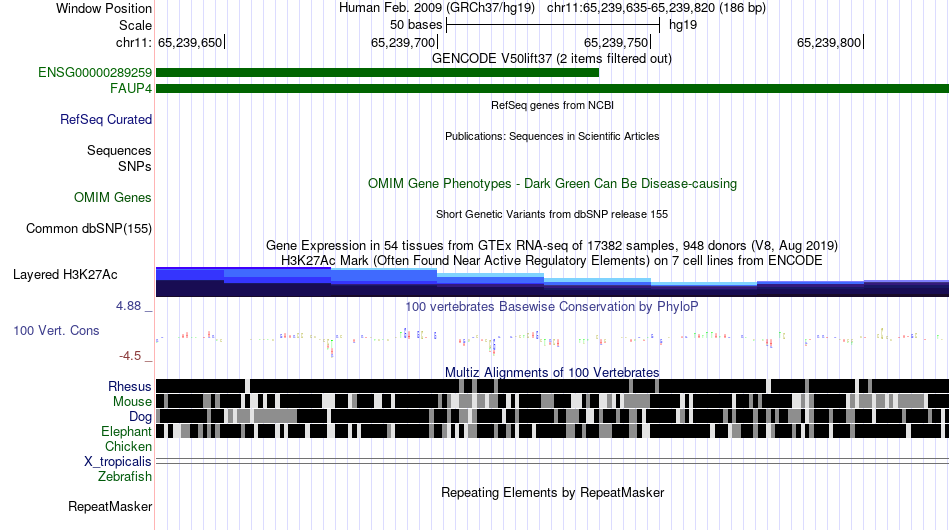Click the -4.5 PhyloP lower axis value
950x530 pixels.
(130, 356)
